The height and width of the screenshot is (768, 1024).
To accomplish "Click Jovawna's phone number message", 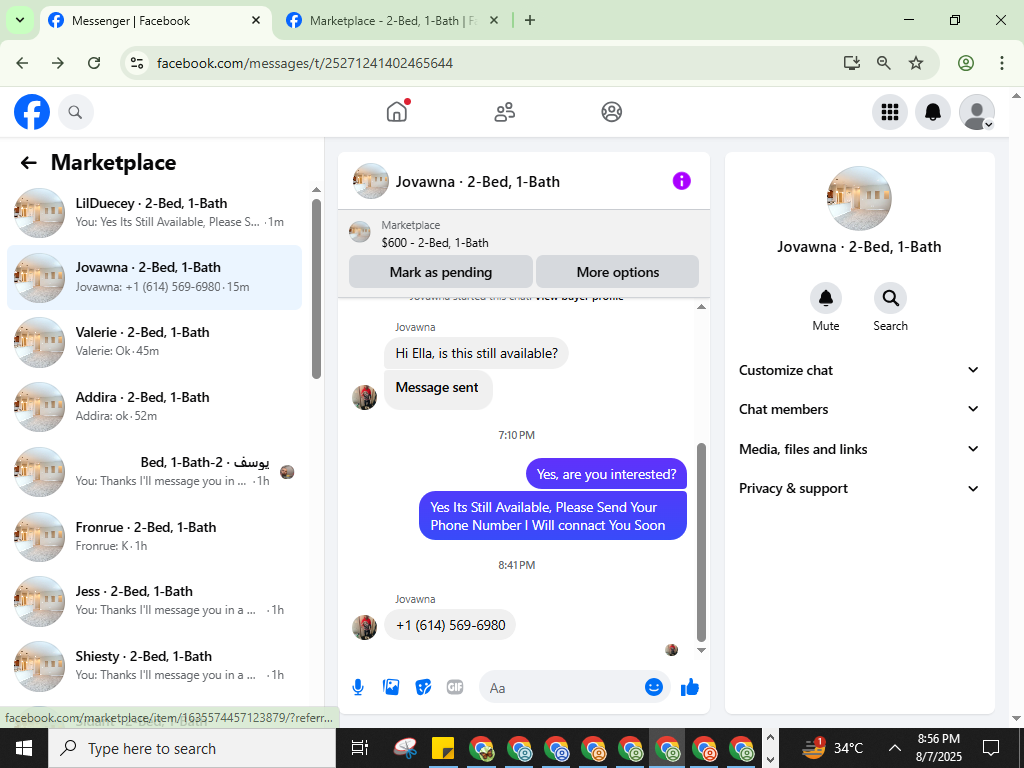I will 450,625.
